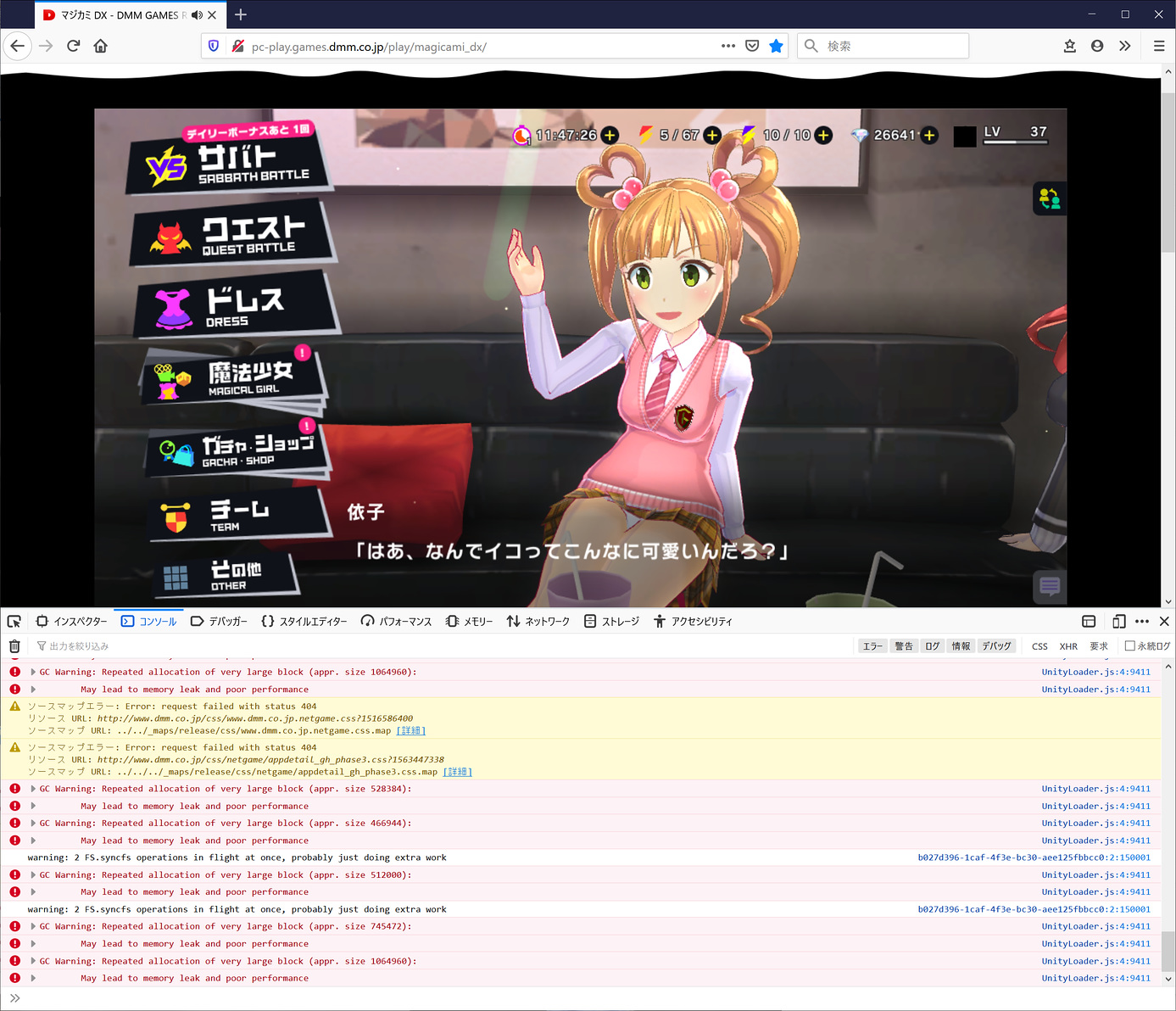Expand GC Warning entry with size 745472

tap(33, 927)
